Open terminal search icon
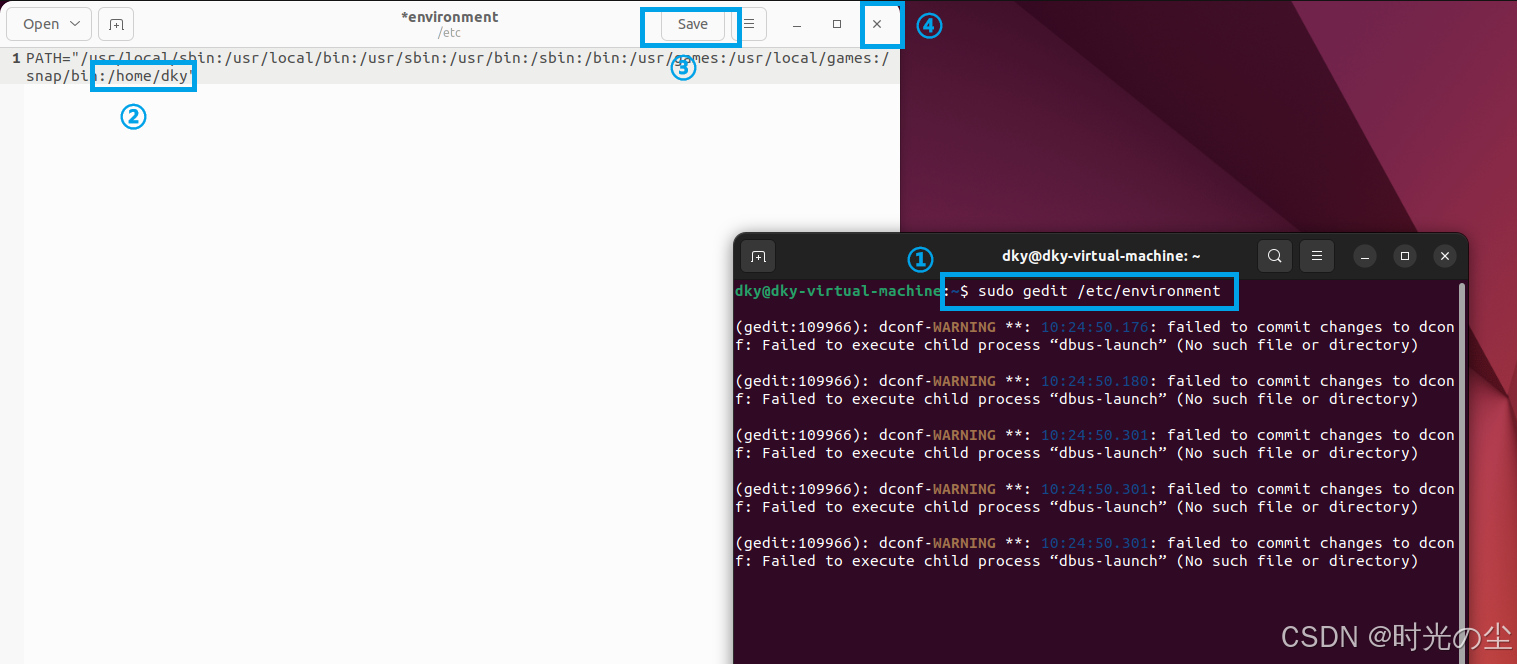 (1274, 256)
